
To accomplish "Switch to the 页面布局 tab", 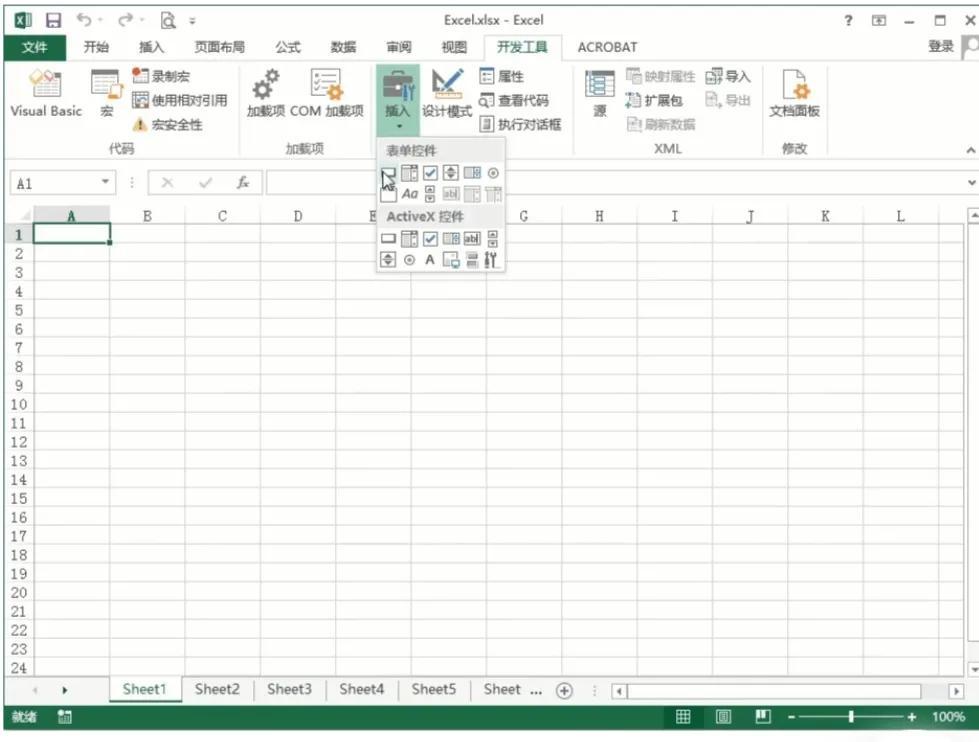I will click(219, 47).
